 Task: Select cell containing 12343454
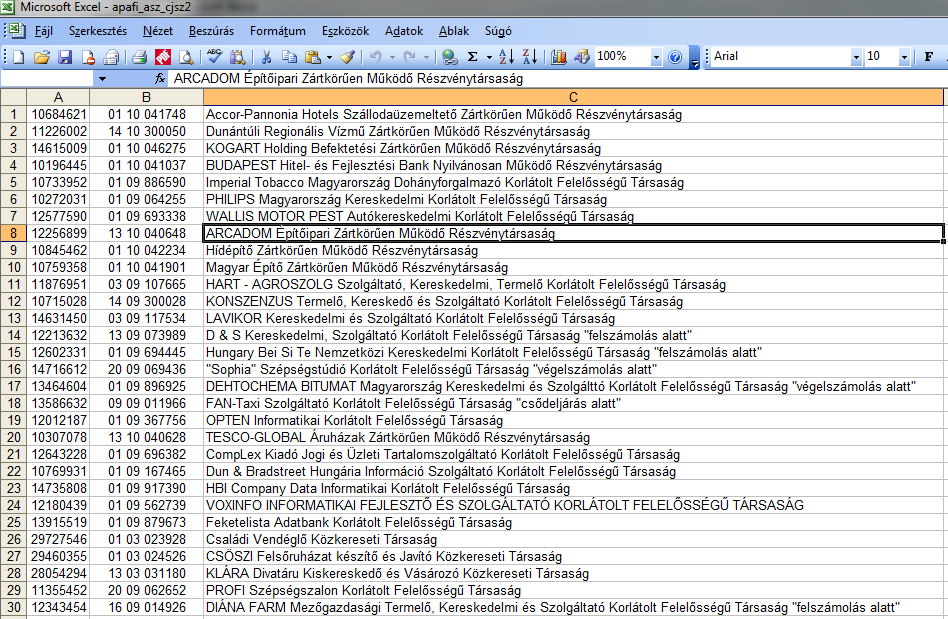tap(58, 608)
